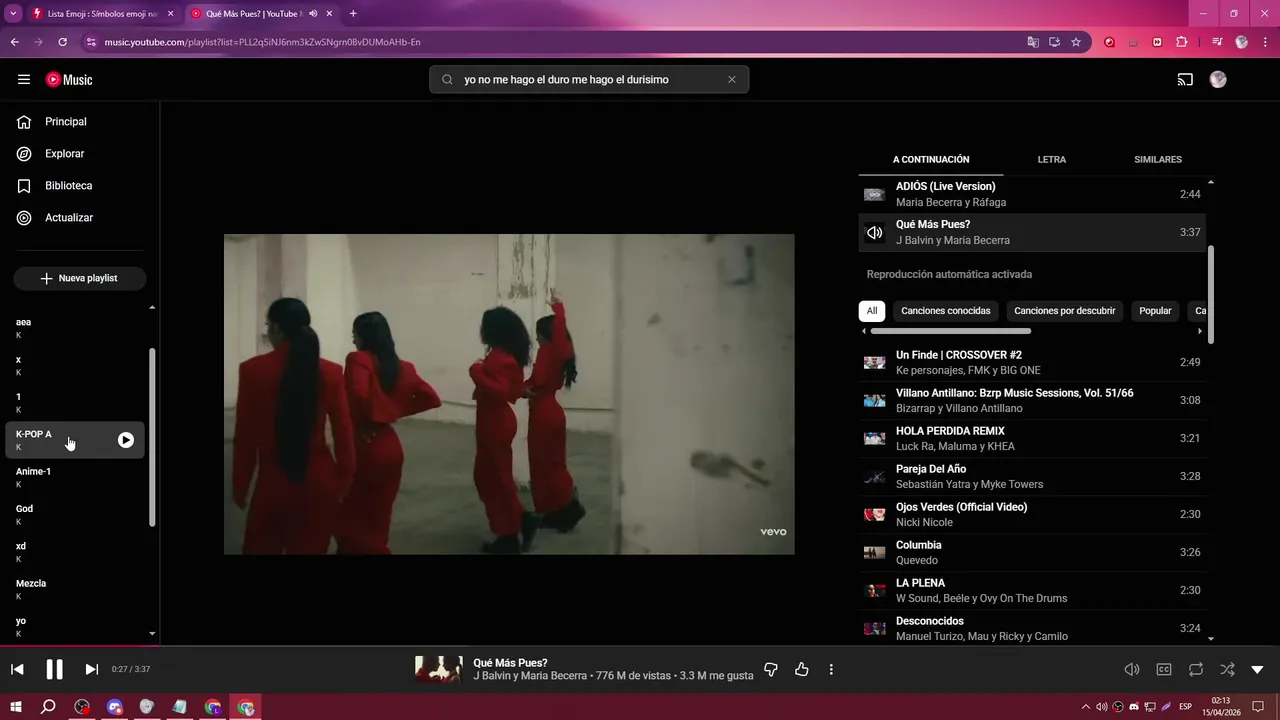Bookmark this page with star
The width and height of the screenshot is (1280, 720).
pos(1076,42)
